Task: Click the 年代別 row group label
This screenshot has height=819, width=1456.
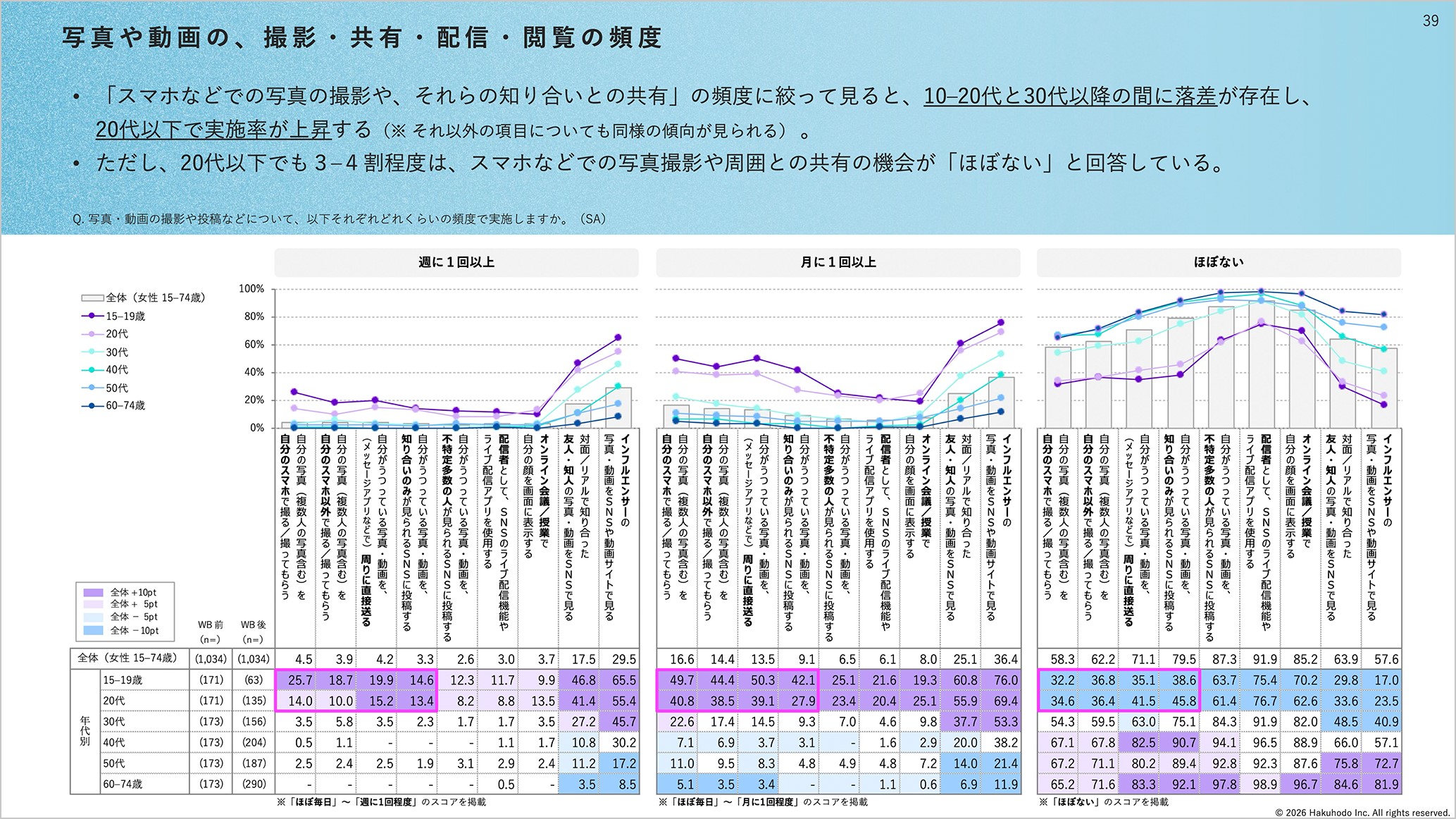Action: point(85,732)
